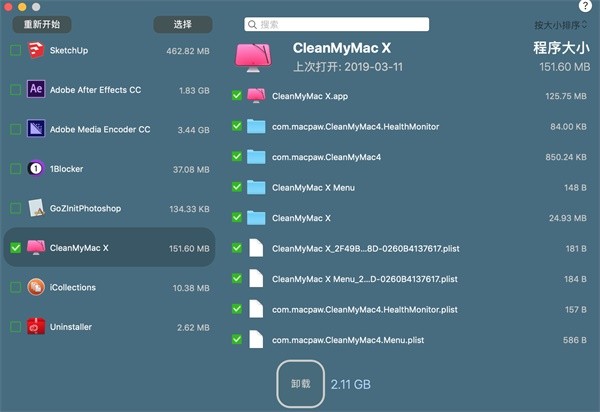Click the 选择 select button

(x=183, y=24)
